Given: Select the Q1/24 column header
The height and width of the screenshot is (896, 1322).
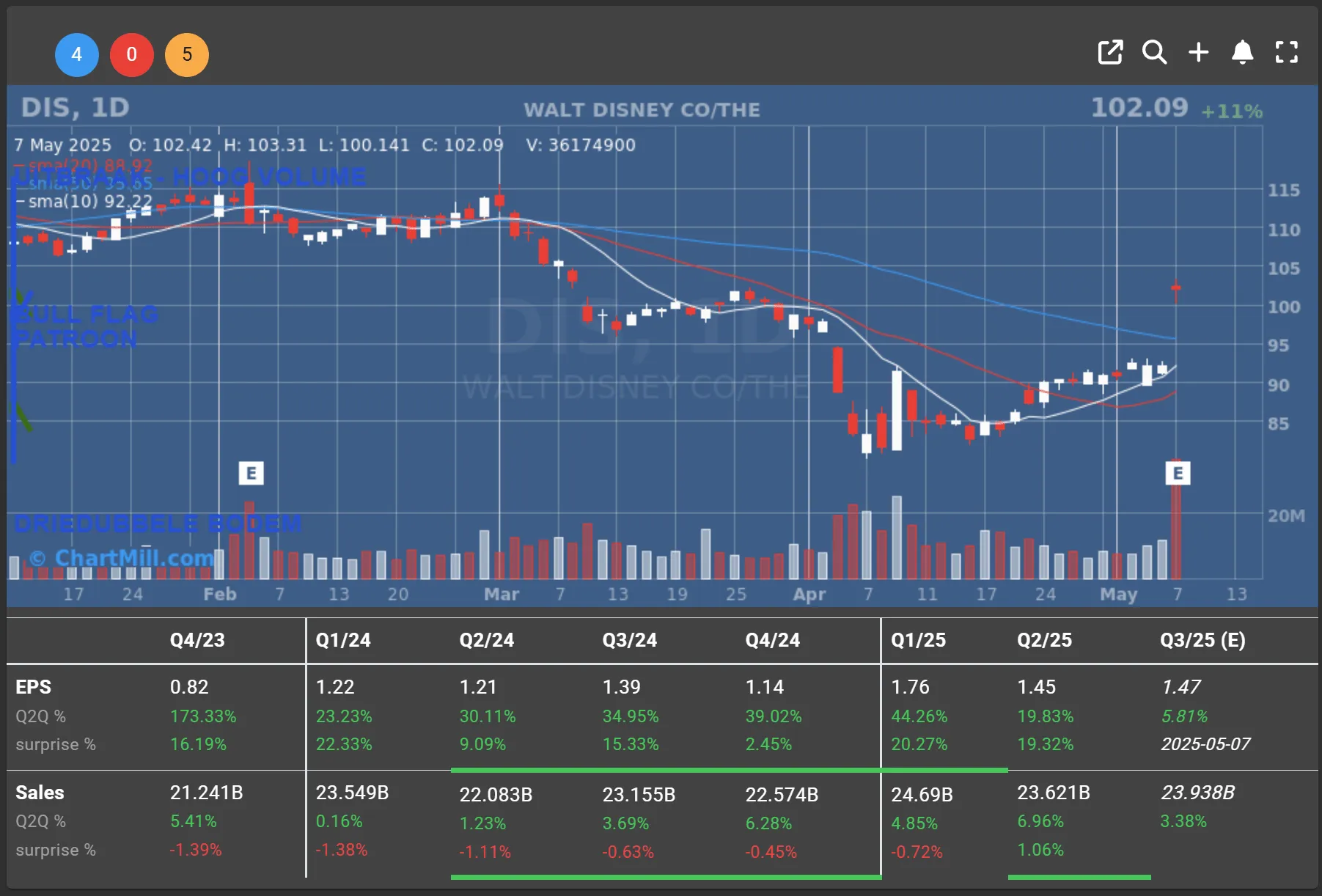Looking at the screenshot, I should click(343, 640).
